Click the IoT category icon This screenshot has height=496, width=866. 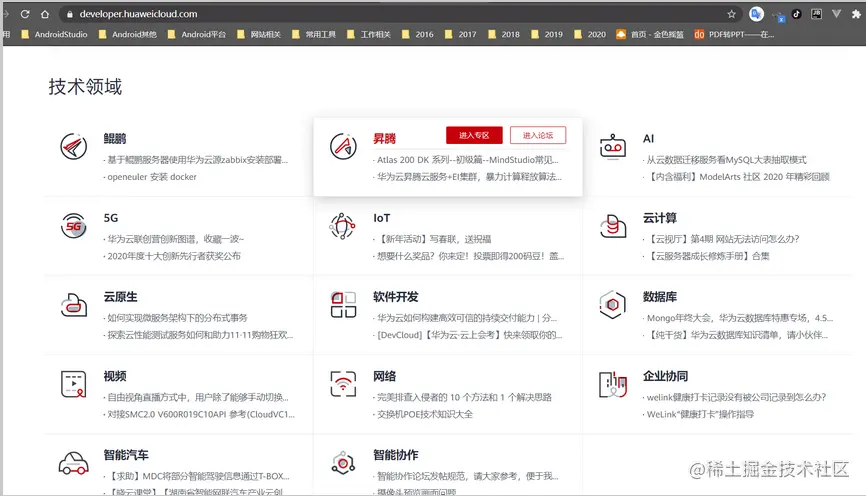(x=342, y=226)
